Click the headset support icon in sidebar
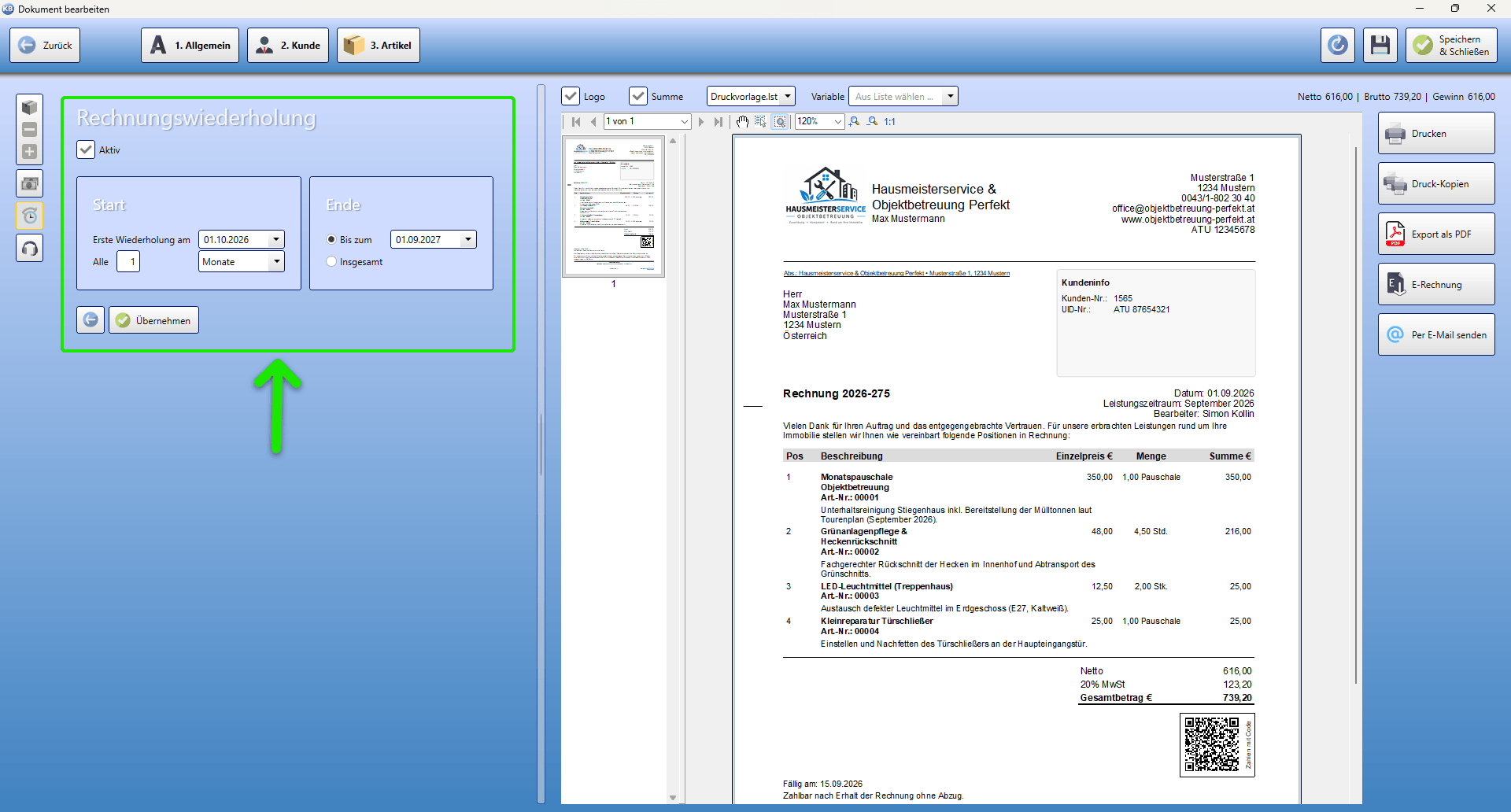The height and width of the screenshot is (812, 1511). [x=30, y=248]
